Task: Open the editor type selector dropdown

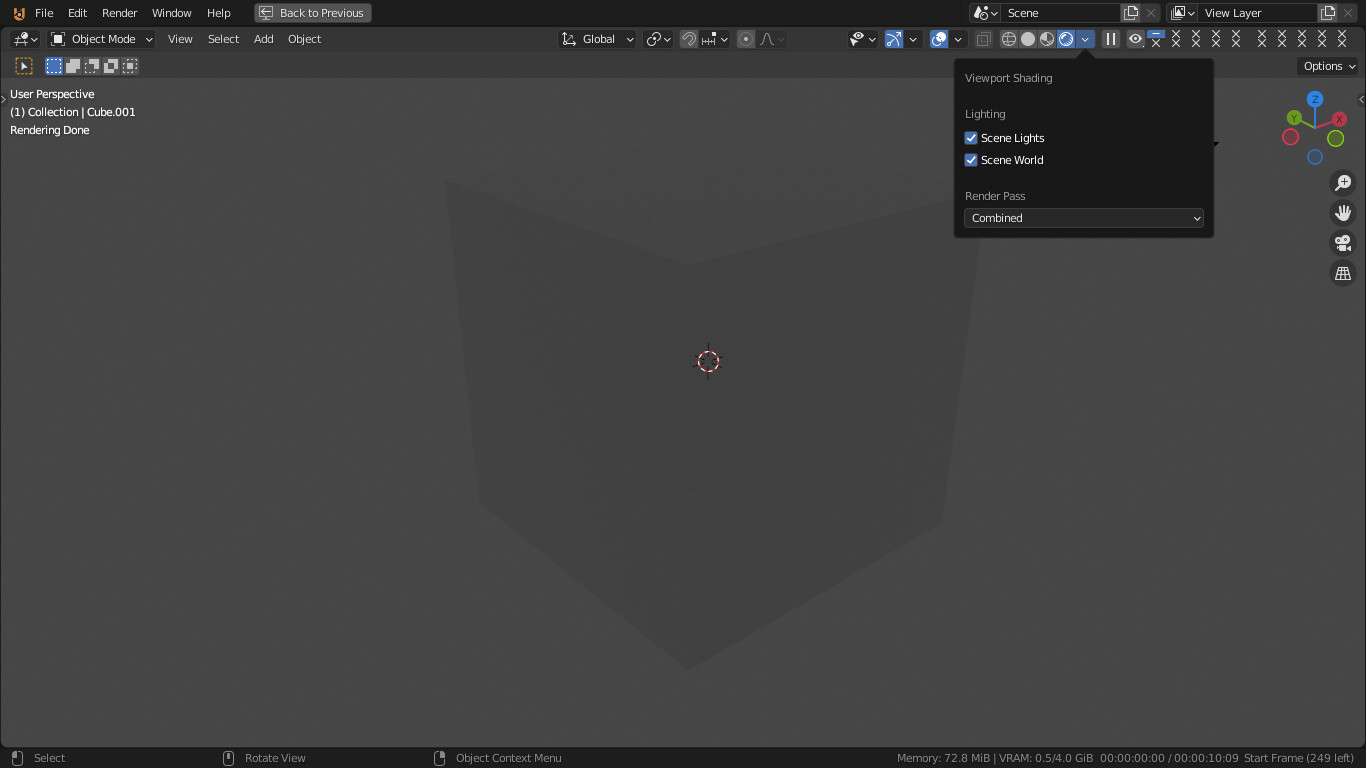Action: click(25, 39)
